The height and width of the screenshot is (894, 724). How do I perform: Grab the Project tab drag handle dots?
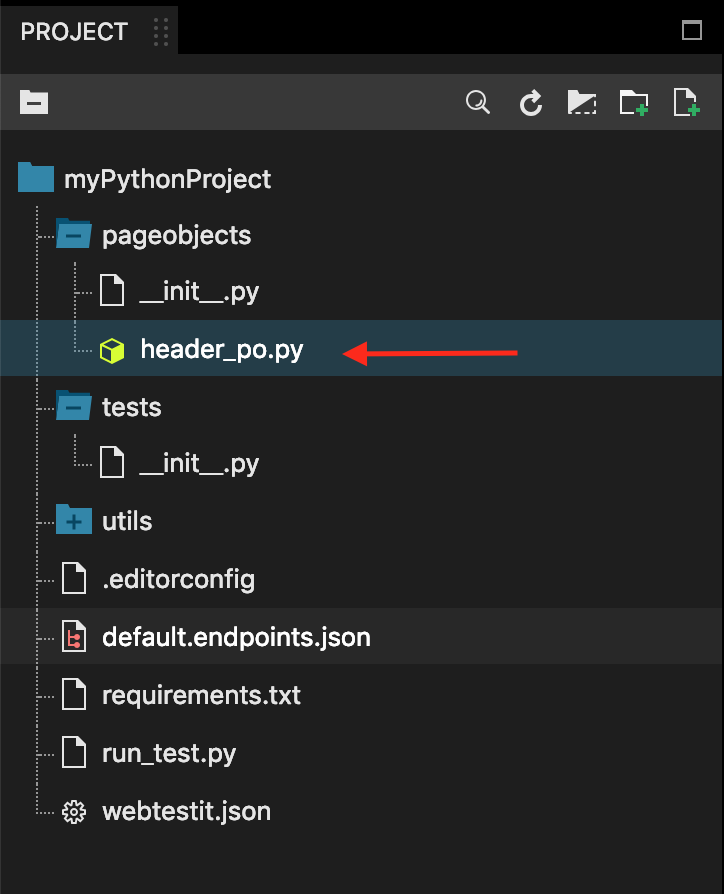[161, 32]
